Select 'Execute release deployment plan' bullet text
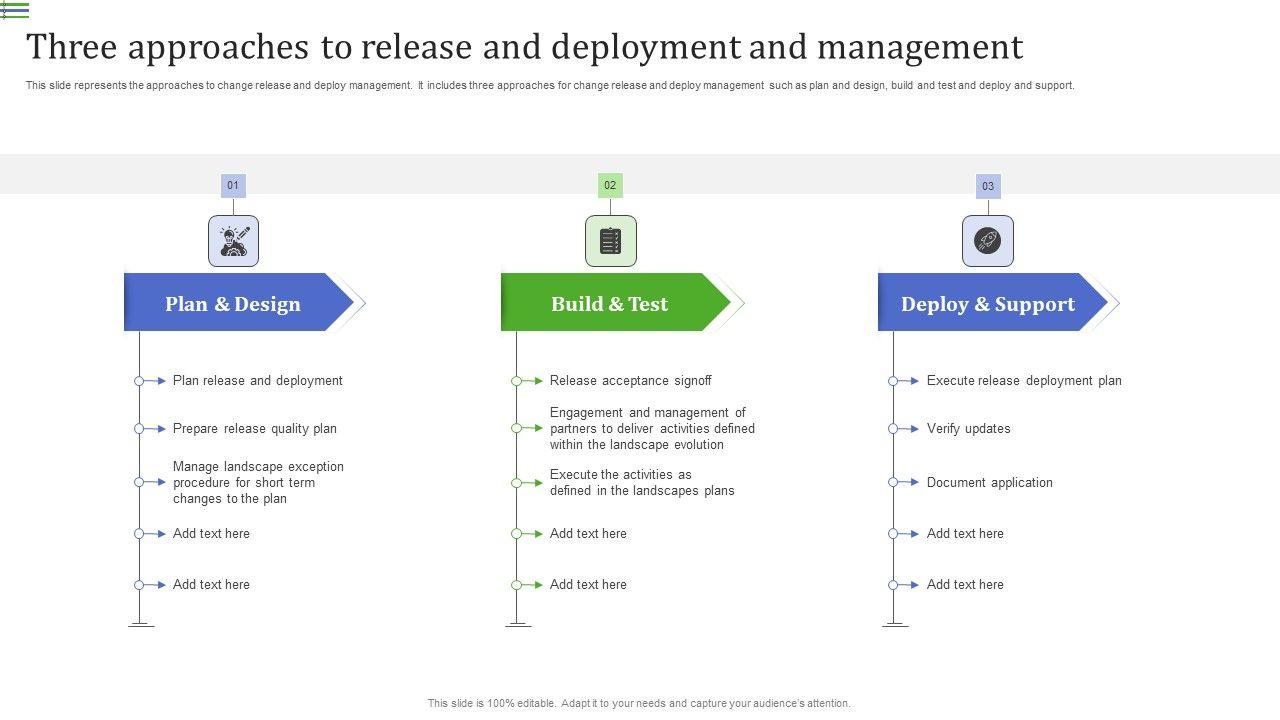This screenshot has width=1280, height=720. point(1024,381)
